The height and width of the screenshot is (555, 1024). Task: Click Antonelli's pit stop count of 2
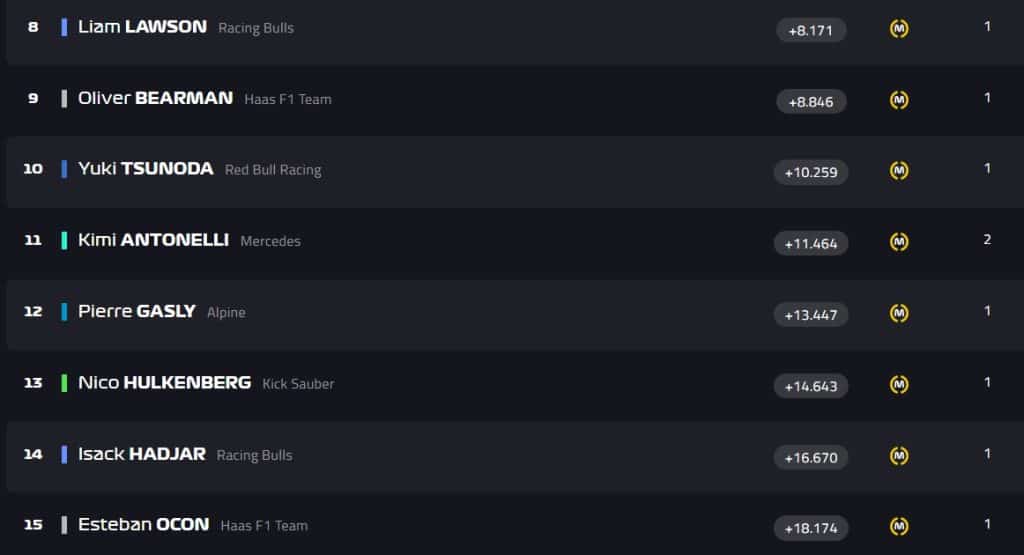tap(987, 240)
